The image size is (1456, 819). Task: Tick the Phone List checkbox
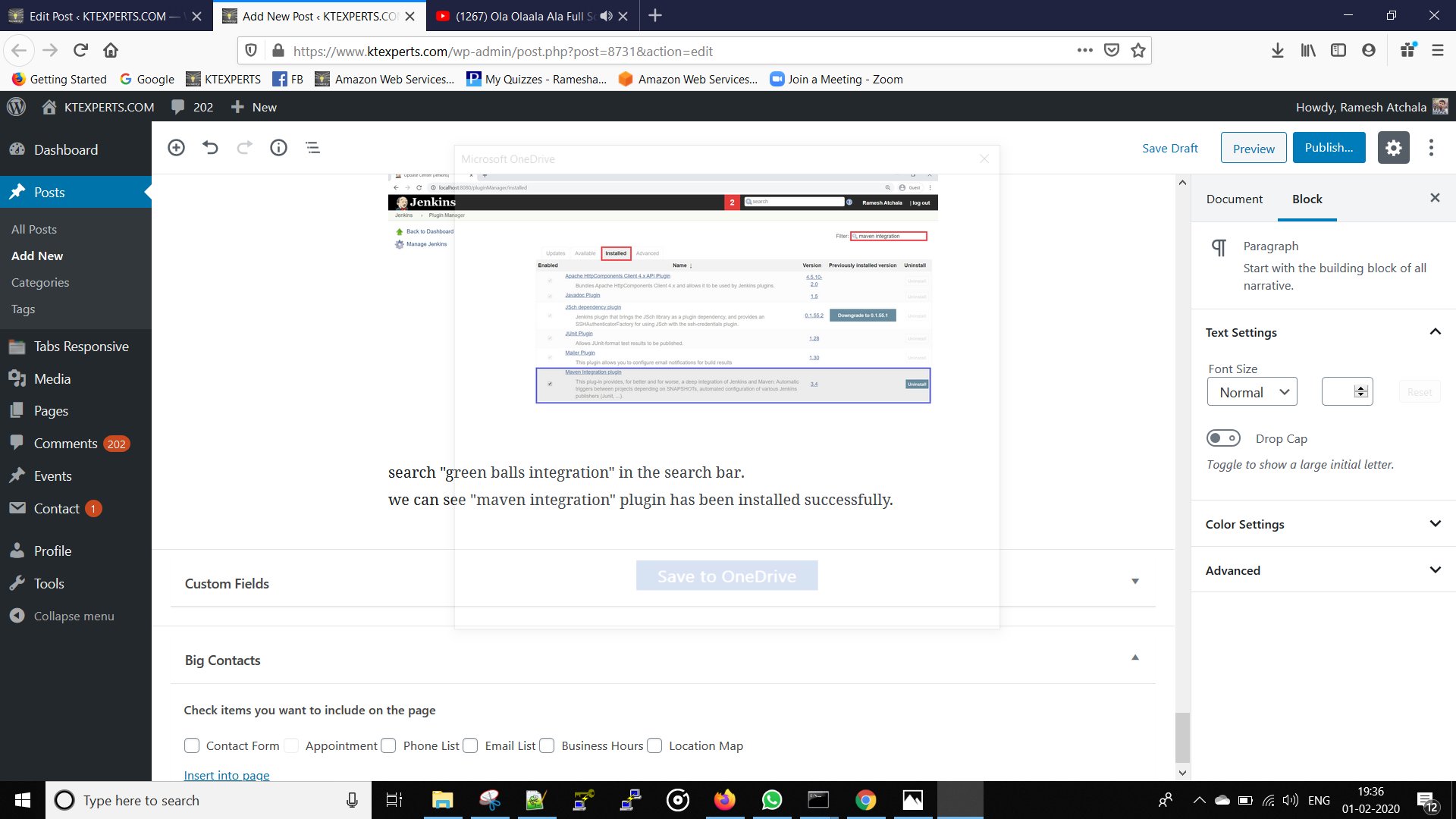pyautogui.click(x=388, y=745)
